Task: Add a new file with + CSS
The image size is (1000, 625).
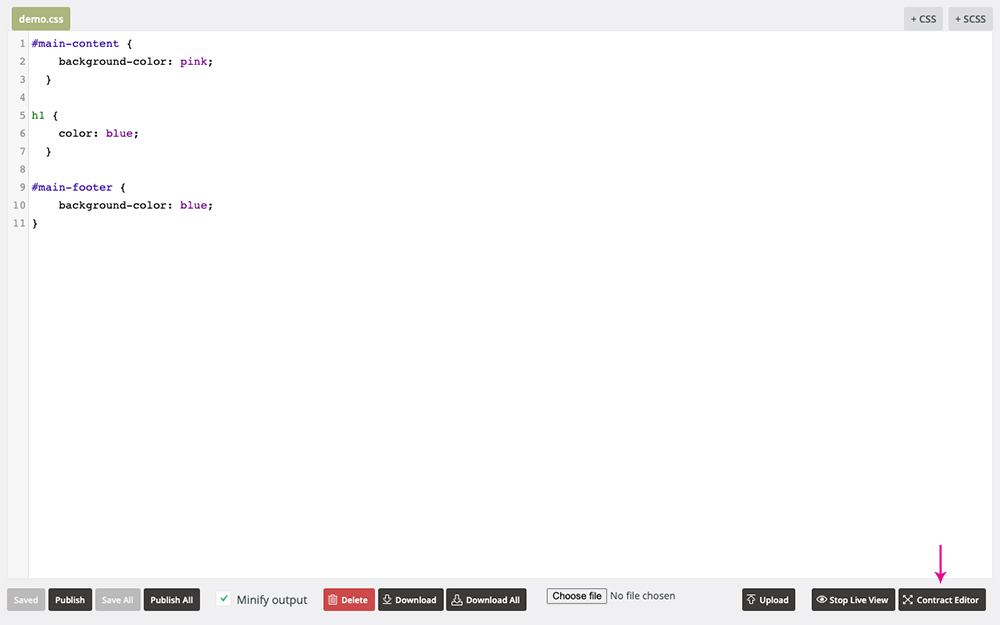Action: coord(923,18)
